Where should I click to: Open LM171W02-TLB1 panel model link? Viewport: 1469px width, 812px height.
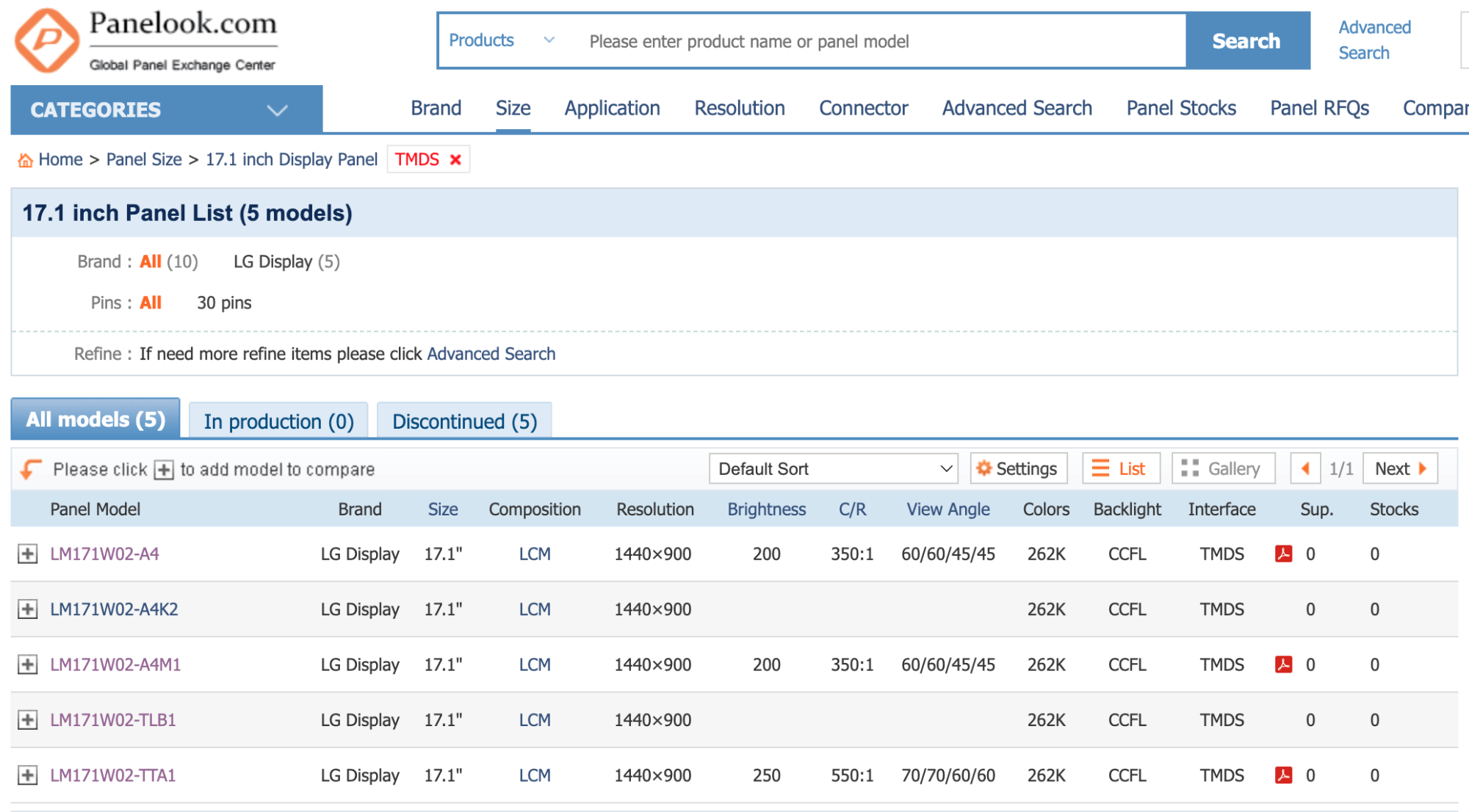[x=112, y=720]
